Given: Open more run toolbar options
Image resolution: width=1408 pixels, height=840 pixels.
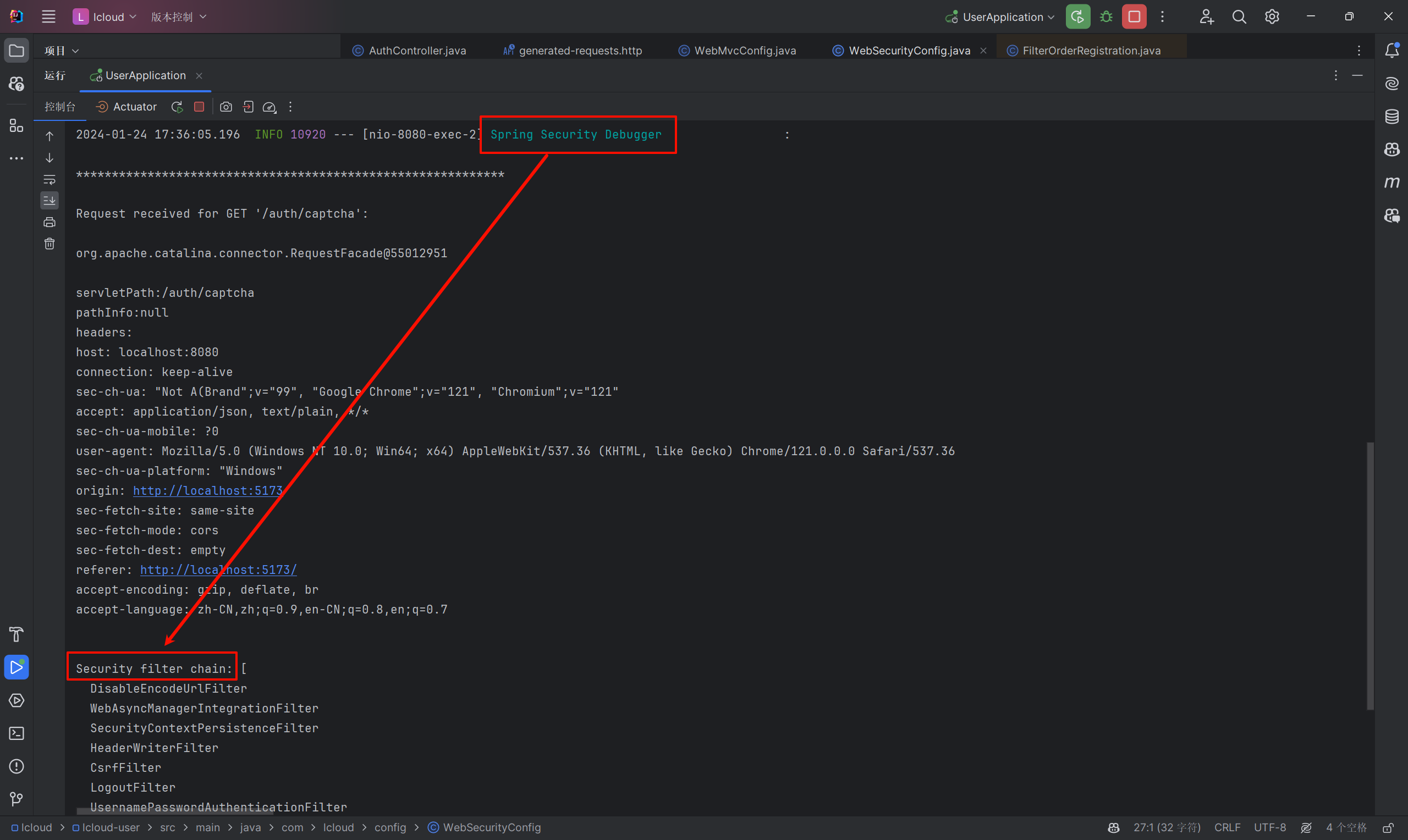Looking at the screenshot, I should coord(290,107).
